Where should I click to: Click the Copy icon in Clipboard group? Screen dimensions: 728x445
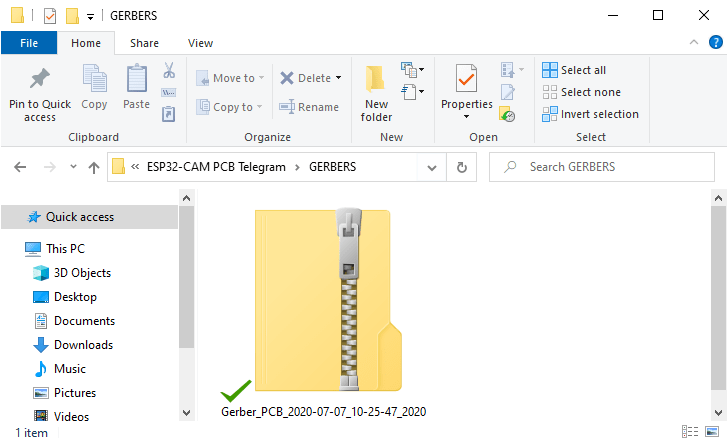(x=94, y=78)
